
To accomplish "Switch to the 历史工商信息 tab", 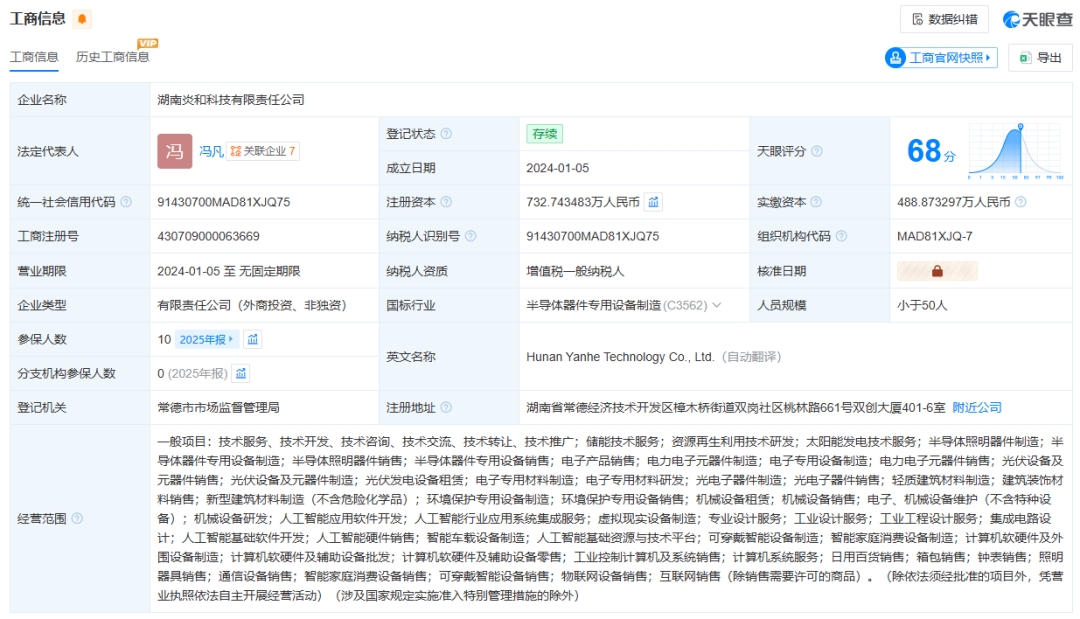I will coord(112,57).
